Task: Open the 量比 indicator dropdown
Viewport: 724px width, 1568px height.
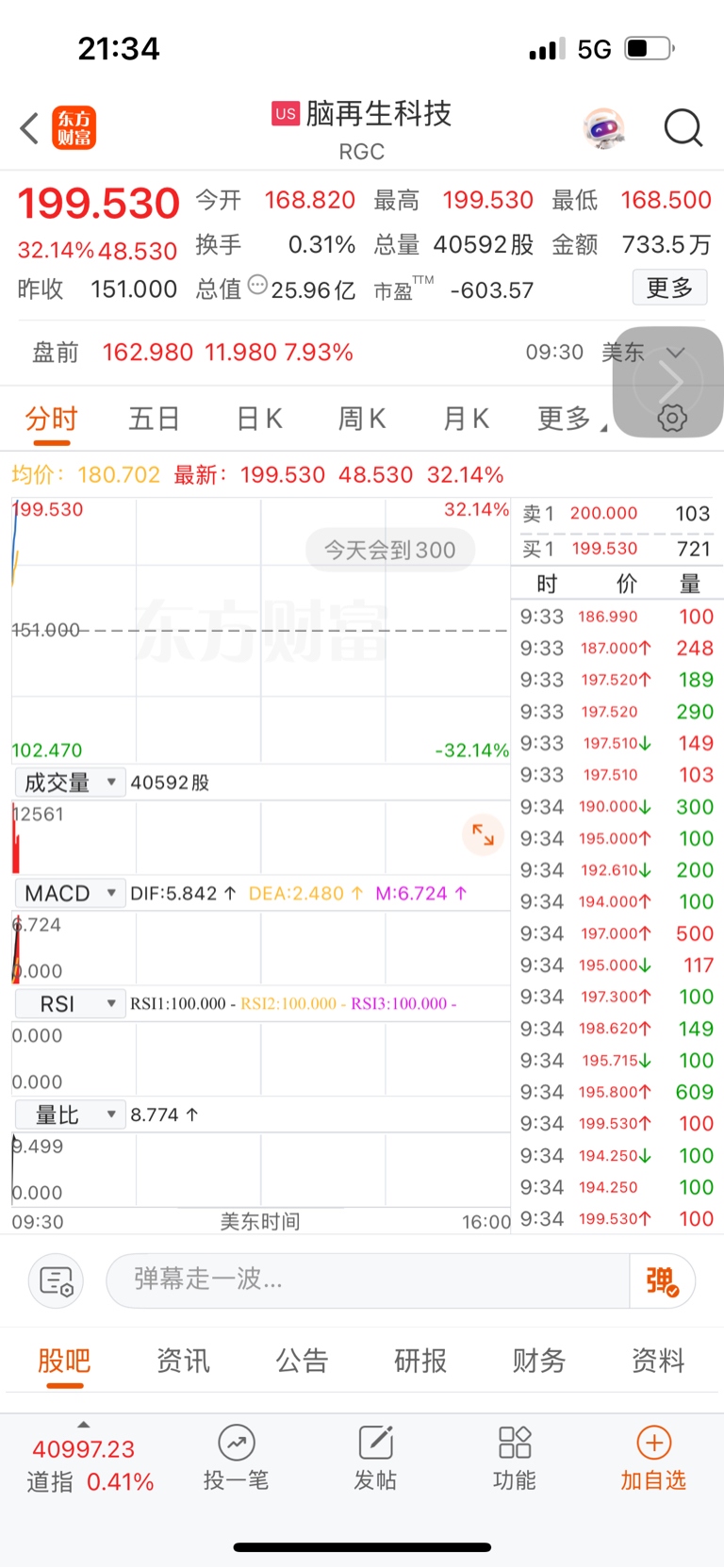Action: 70,1114
